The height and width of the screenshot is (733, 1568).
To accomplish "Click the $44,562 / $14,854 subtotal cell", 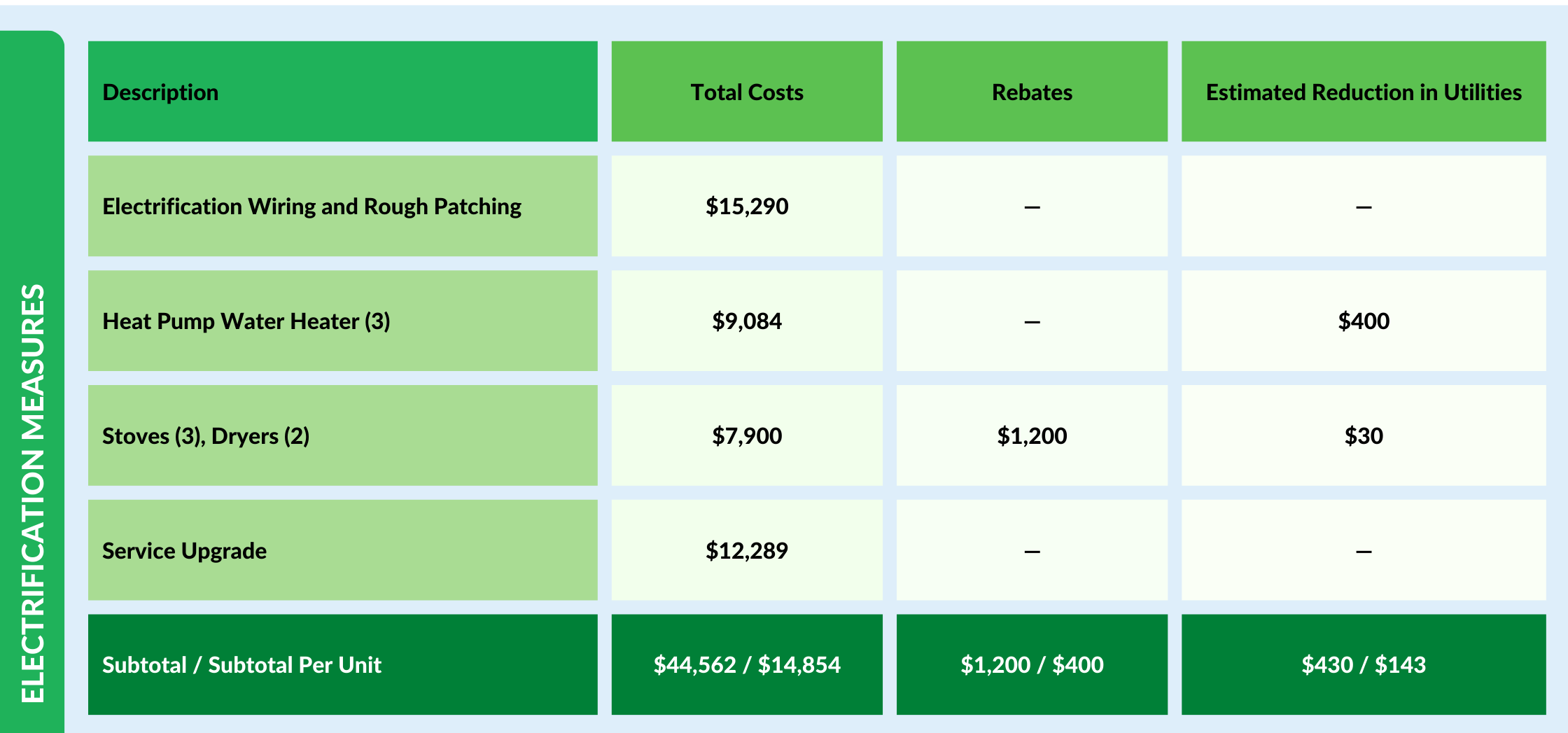I will 747,664.
